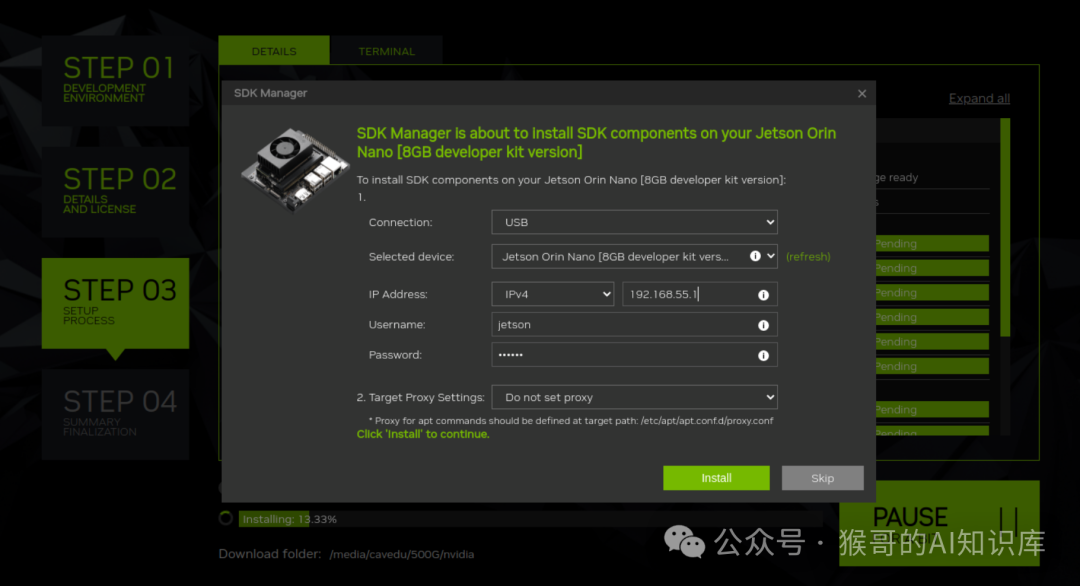Click the info icon in IP address field
1080x586 pixels.
click(x=763, y=295)
